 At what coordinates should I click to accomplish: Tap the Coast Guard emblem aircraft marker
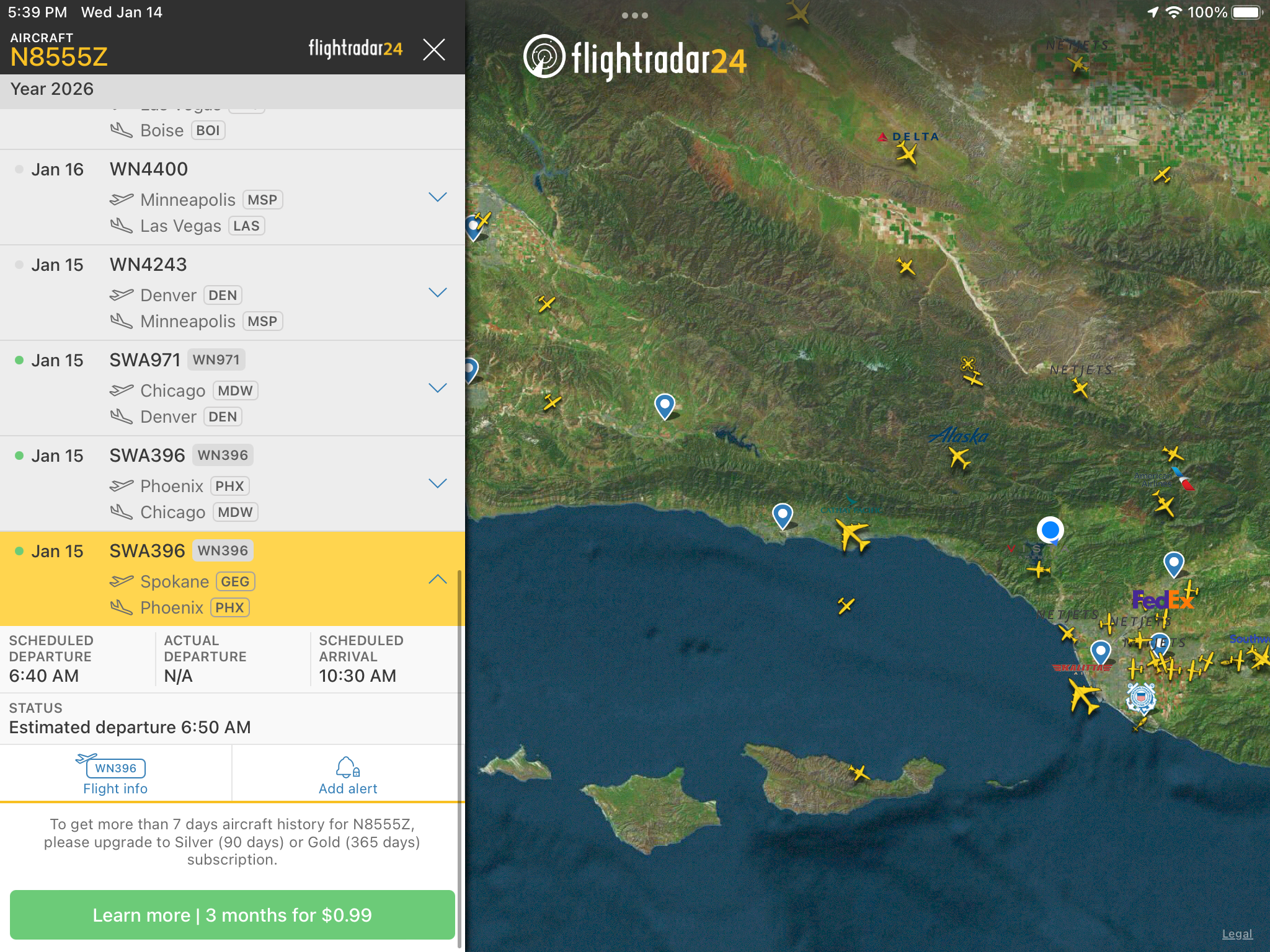point(1141,699)
